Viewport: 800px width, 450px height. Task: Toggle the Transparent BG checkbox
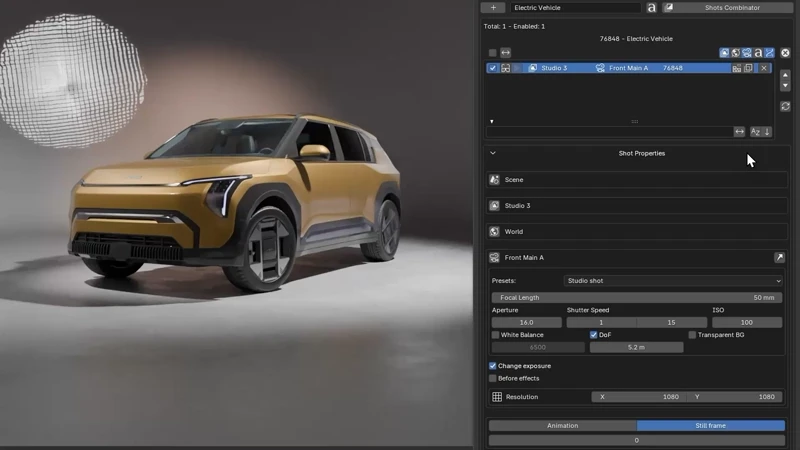[692, 335]
